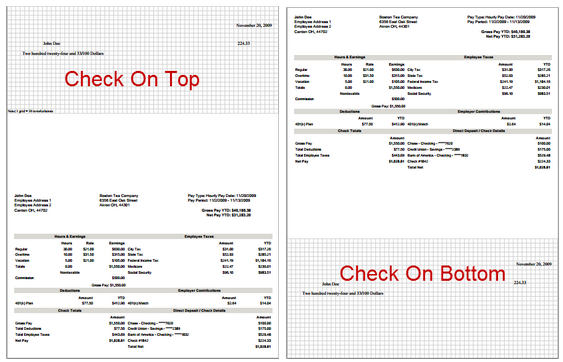Click Net Pay YTD line on the left page
563x362 pixels.
pos(229,215)
